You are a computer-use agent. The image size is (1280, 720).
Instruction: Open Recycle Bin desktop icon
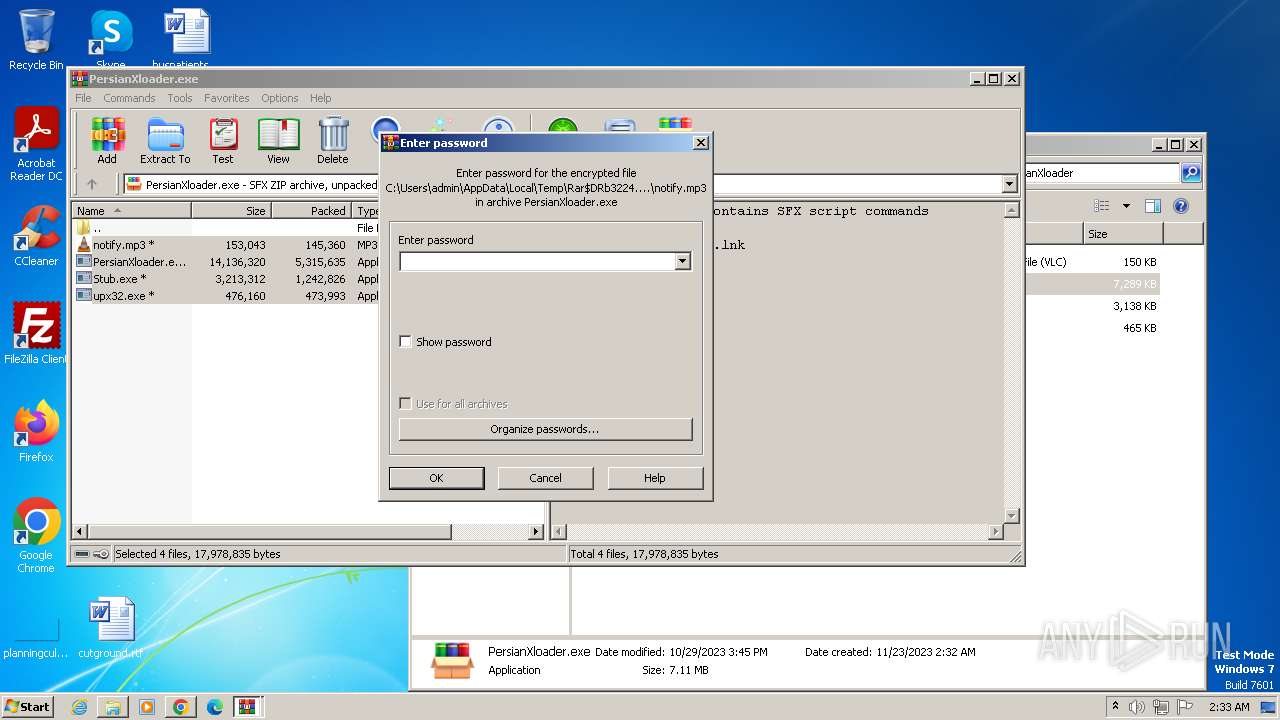tap(36, 40)
